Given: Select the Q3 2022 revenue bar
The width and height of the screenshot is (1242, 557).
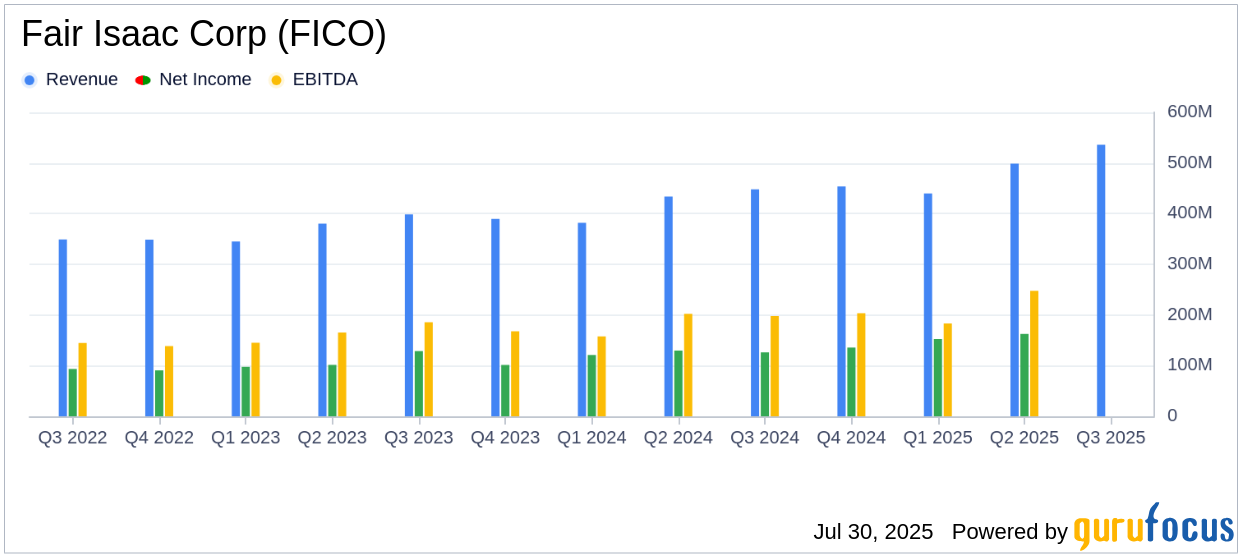Looking at the screenshot, I should pos(63,328).
